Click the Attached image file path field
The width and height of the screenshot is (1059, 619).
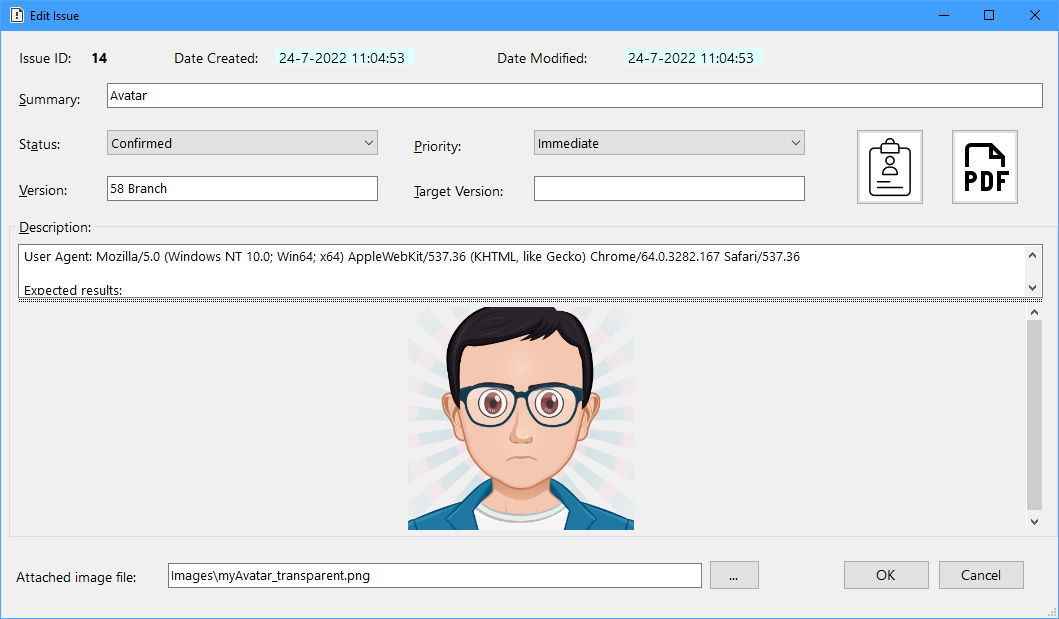[434, 576]
